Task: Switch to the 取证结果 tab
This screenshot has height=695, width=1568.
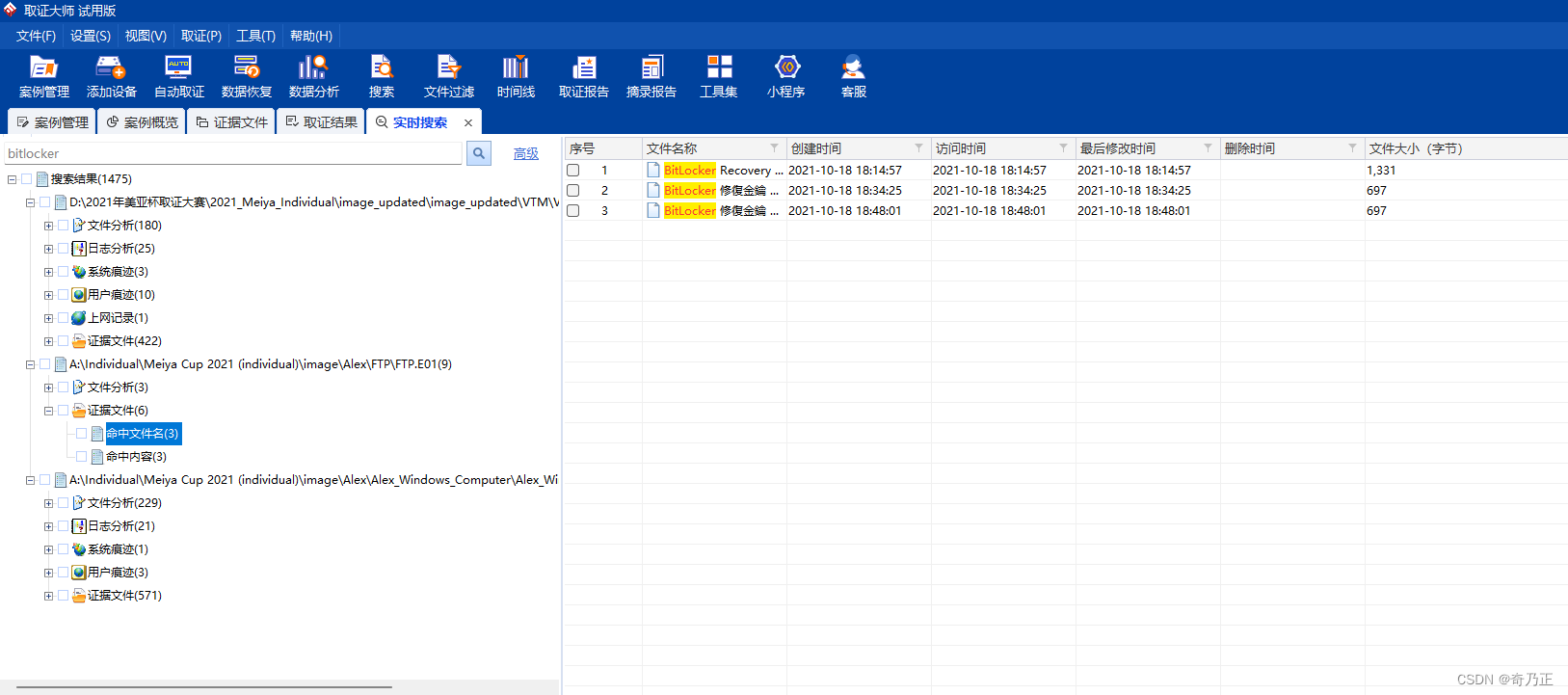Action: point(321,122)
